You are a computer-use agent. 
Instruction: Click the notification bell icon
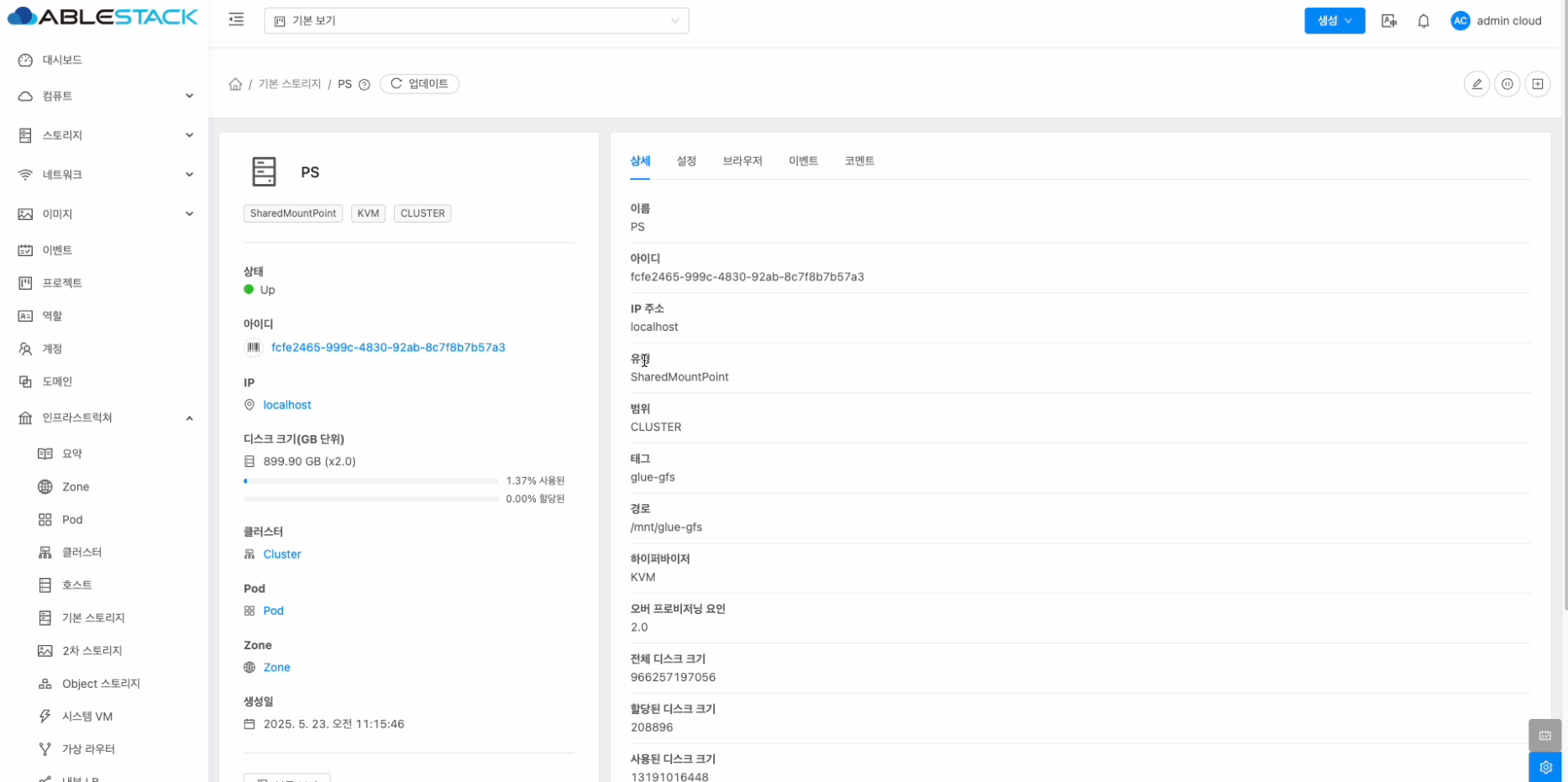click(x=1423, y=21)
